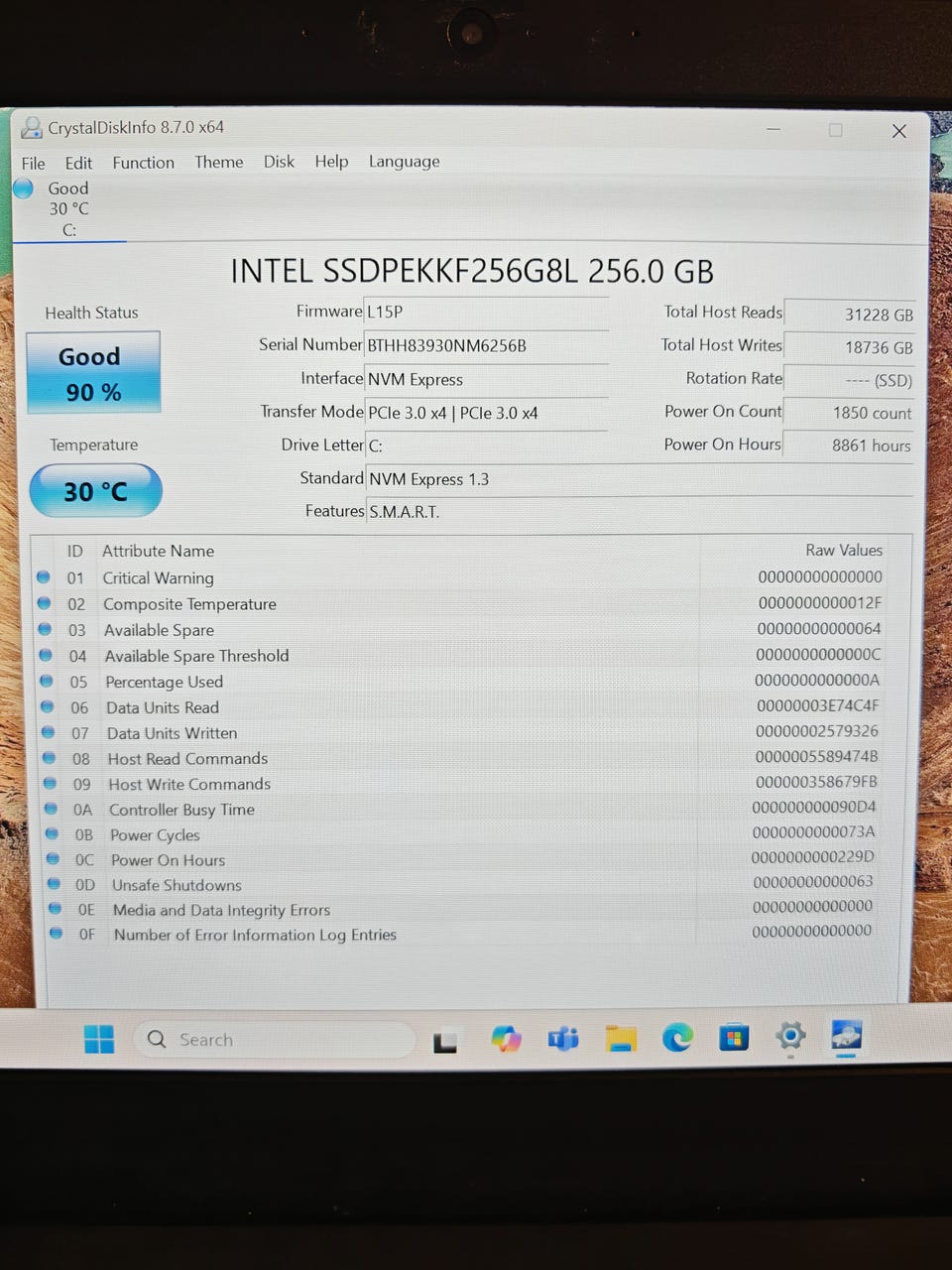
Task: Click the Rotation Rate value ---- (SSD)
Action: [849, 380]
